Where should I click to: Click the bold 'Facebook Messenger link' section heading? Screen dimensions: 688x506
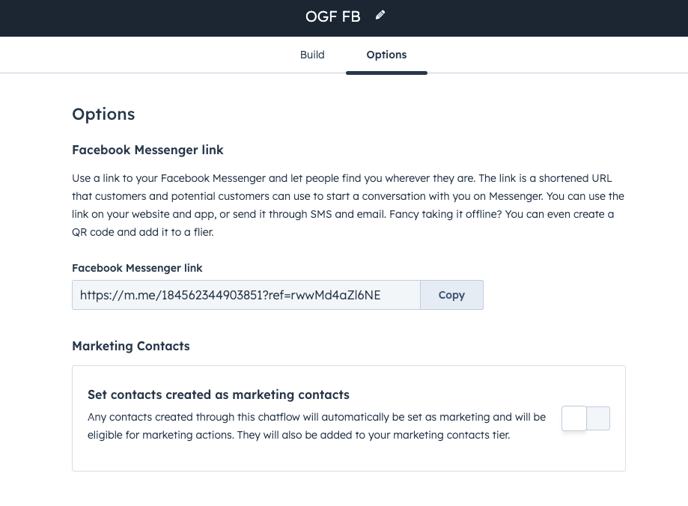148,150
